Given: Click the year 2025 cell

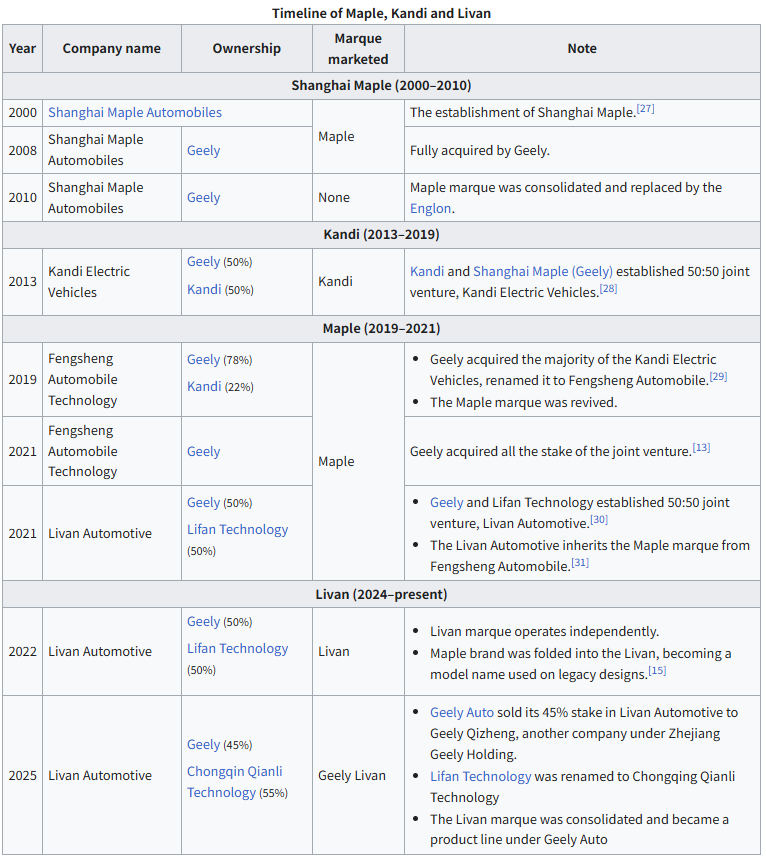Looking at the screenshot, I should click(23, 776).
